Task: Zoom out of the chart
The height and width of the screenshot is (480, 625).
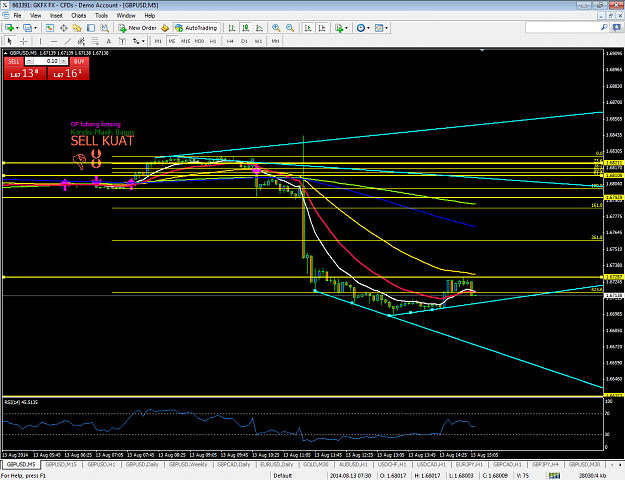Action: (x=290, y=28)
